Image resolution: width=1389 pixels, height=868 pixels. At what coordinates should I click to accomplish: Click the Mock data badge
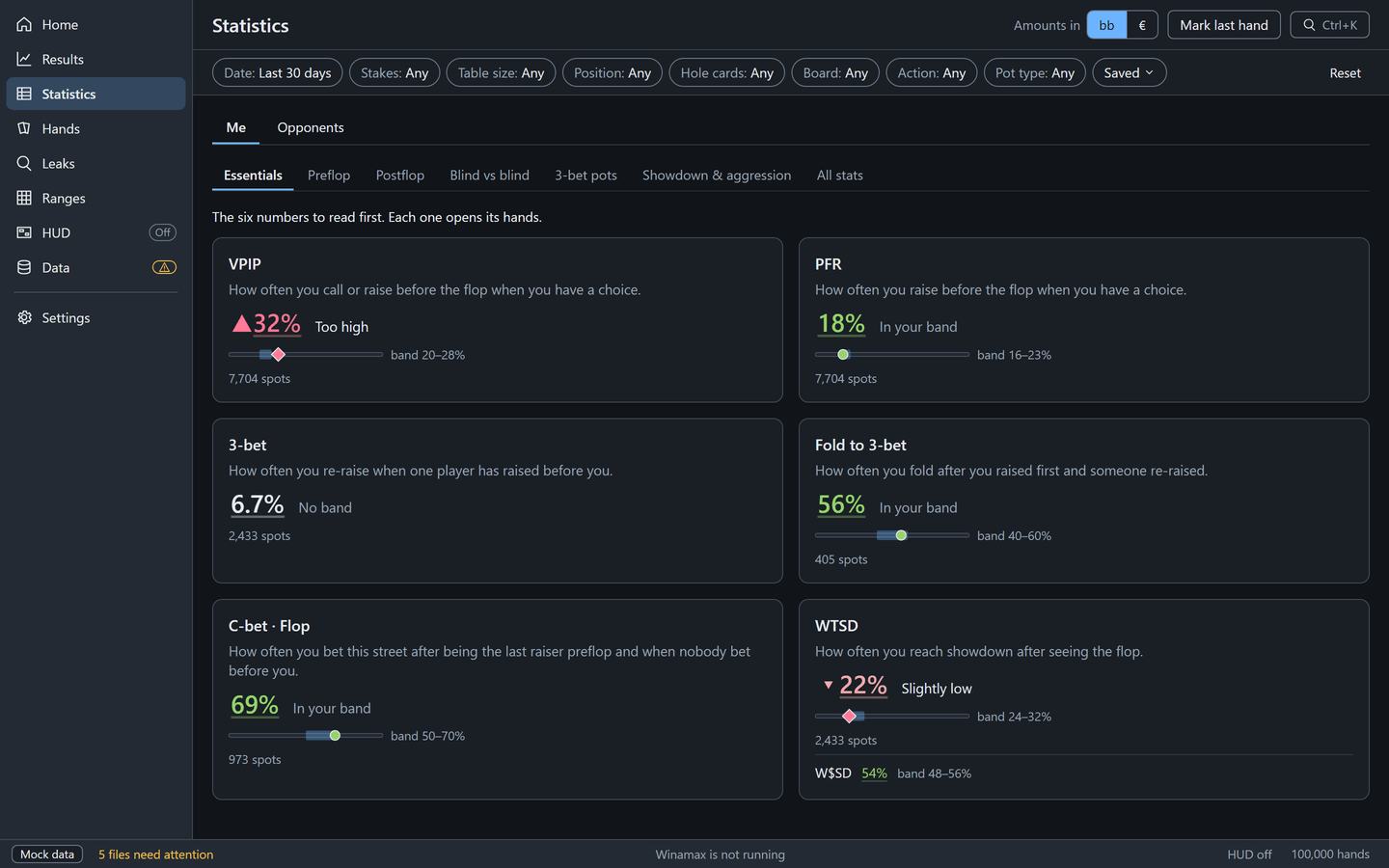(47, 854)
